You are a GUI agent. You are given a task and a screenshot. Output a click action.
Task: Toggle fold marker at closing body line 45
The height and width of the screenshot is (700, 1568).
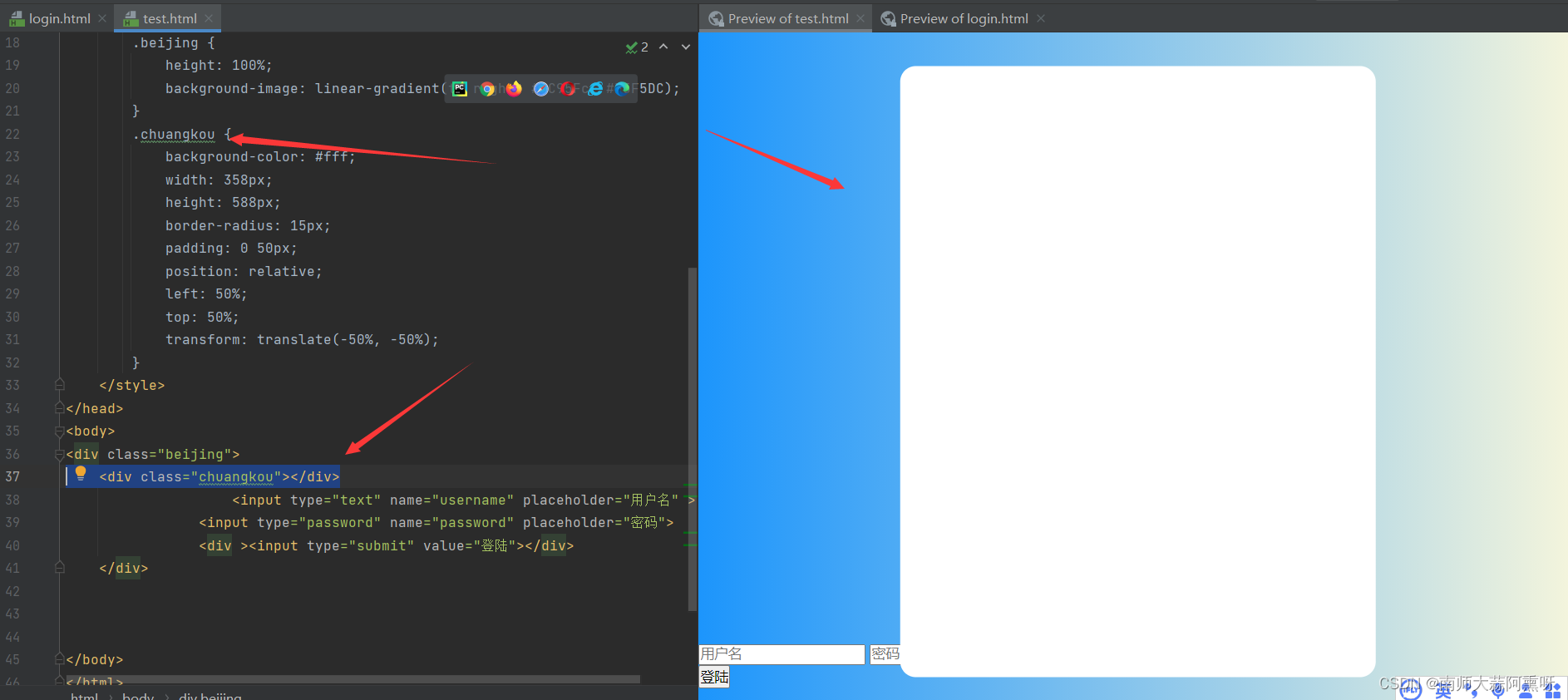pyautogui.click(x=60, y=659)
